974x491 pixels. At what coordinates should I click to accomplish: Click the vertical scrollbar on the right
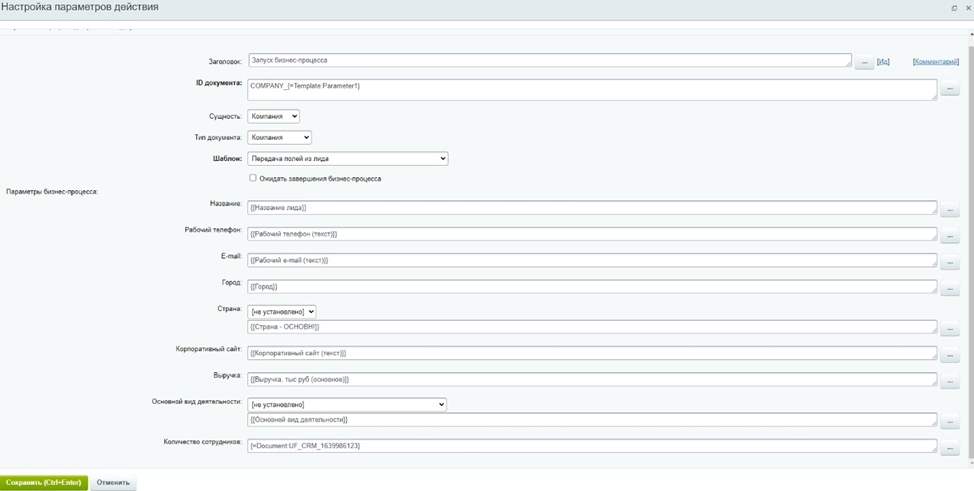(x=969, y=250)
